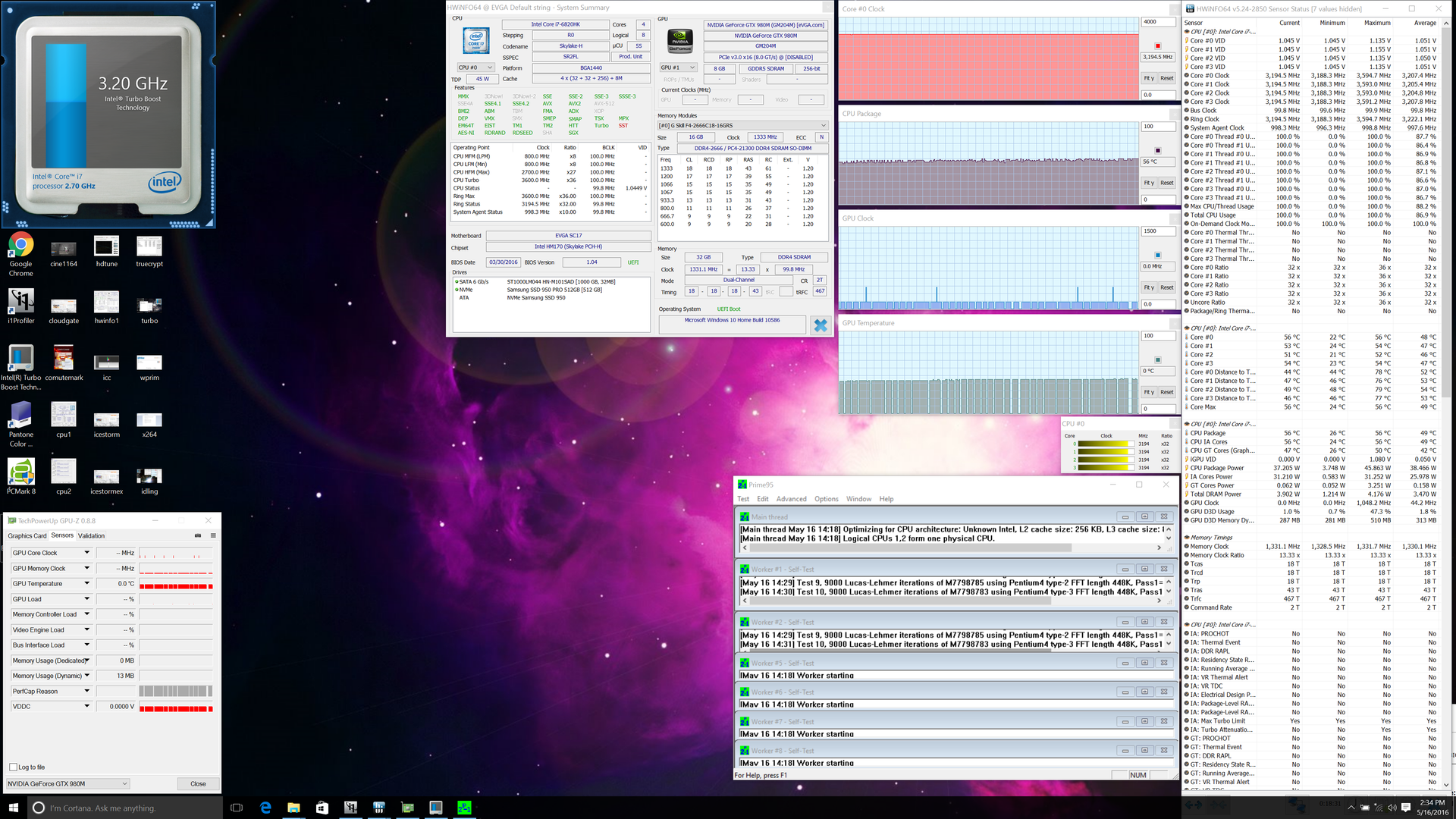Open Prime95 Help menu
The width and height of the screenshot is (1456, 819).
click(886, 499)
